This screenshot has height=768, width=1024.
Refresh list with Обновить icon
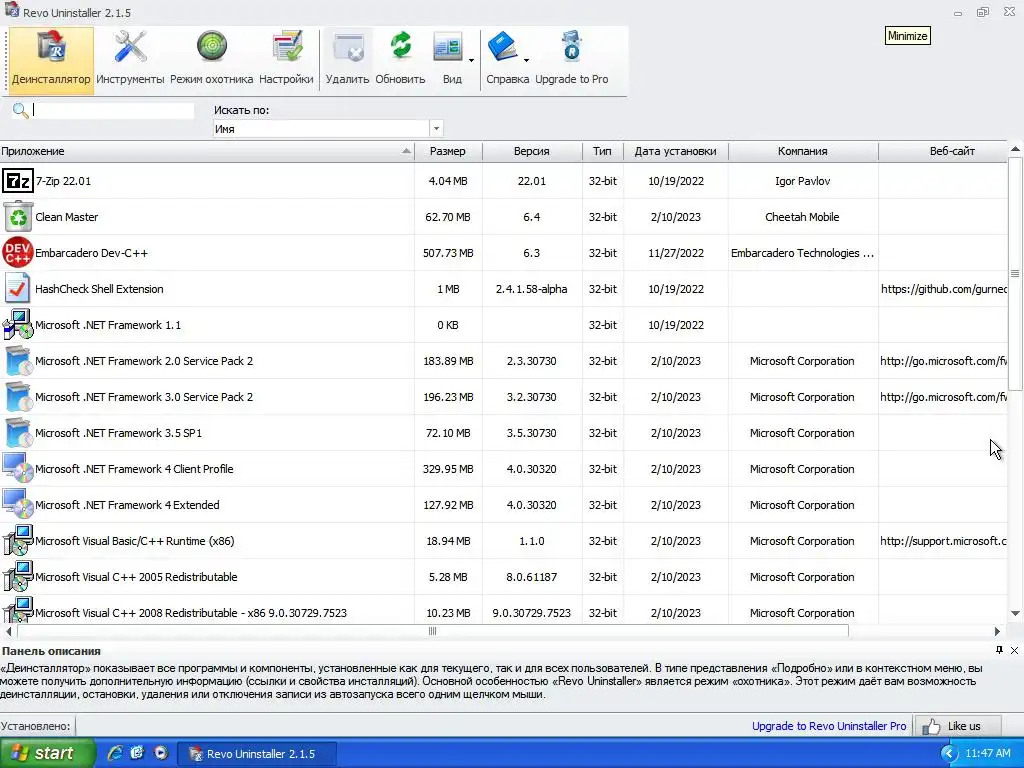tap(400, 48)
